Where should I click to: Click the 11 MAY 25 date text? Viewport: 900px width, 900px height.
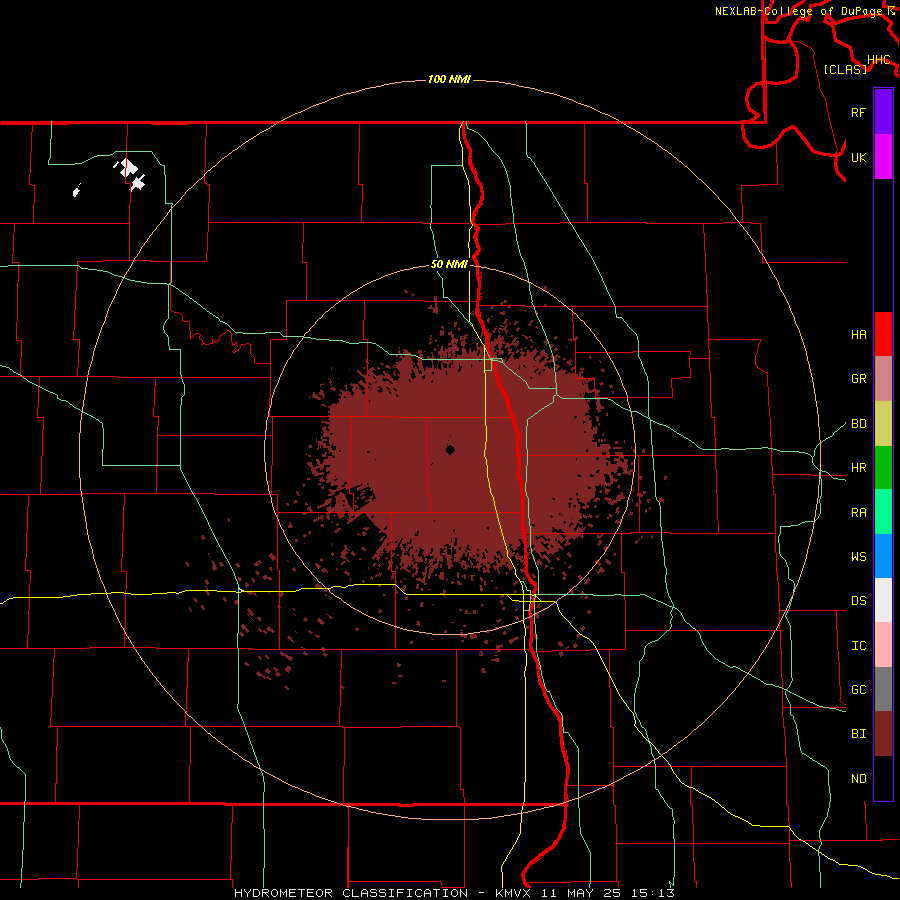pyautogui.click(x=581, y=893)
